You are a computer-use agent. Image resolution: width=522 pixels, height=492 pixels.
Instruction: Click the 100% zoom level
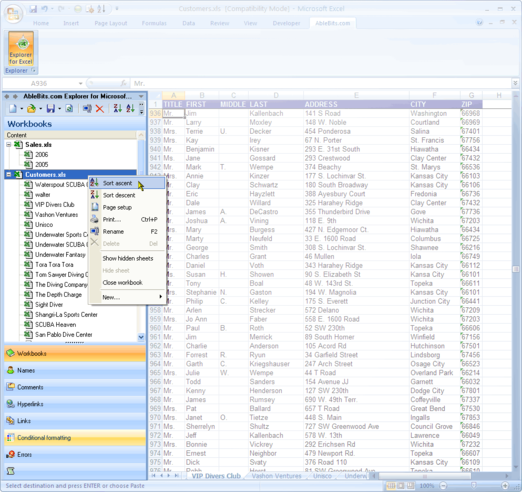(427, 486)
